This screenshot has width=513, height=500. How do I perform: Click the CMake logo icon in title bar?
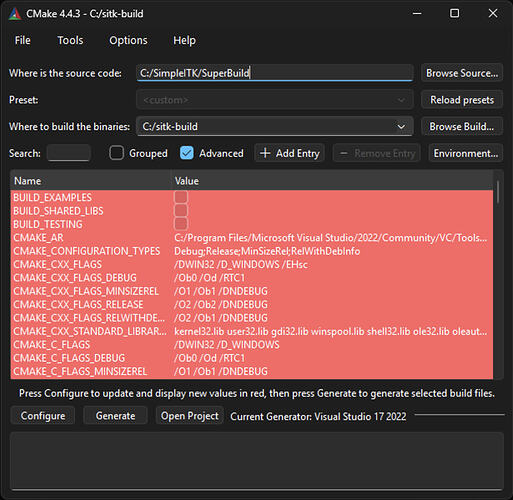pos(15,14)
